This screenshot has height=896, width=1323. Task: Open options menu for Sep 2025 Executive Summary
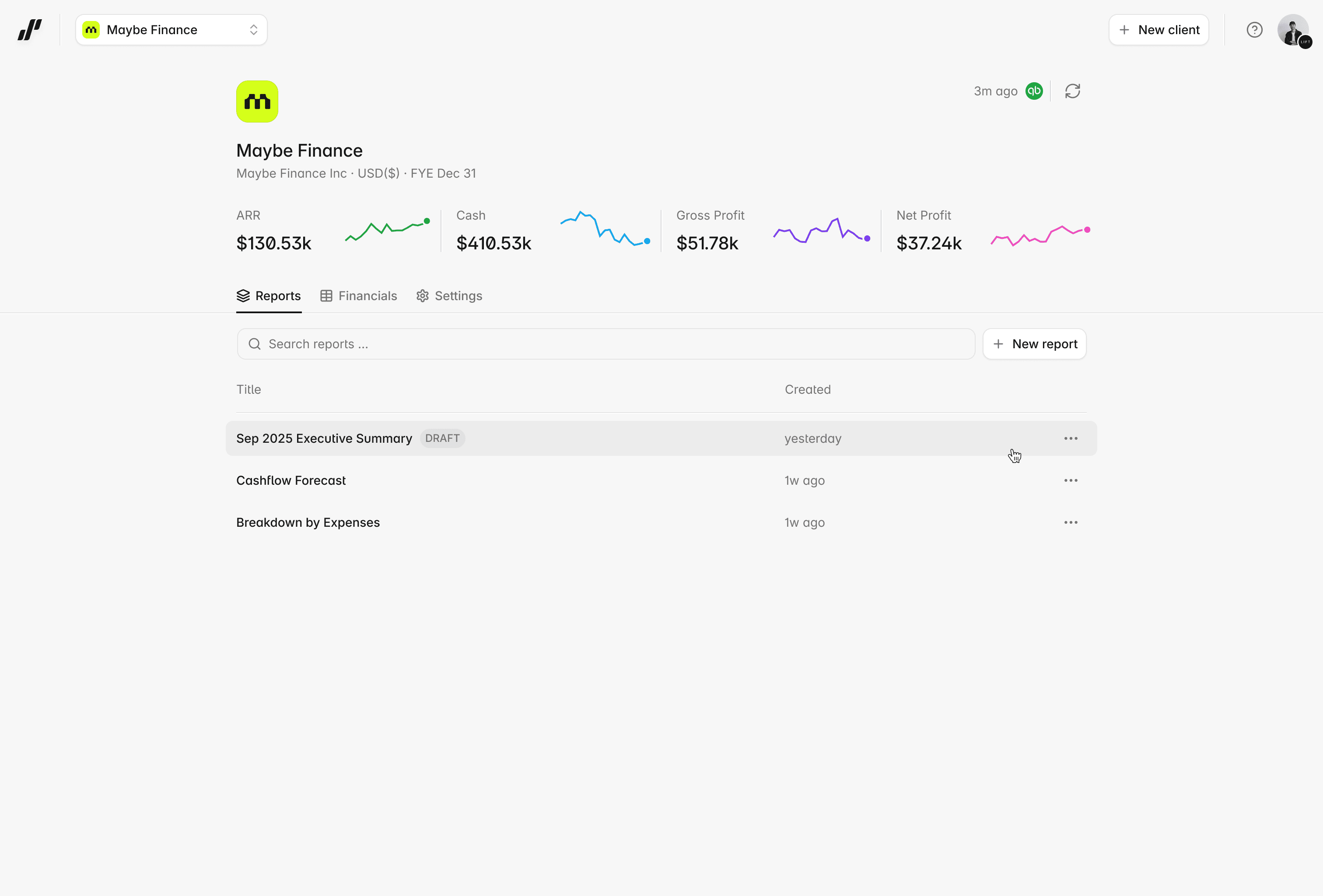1070,438
